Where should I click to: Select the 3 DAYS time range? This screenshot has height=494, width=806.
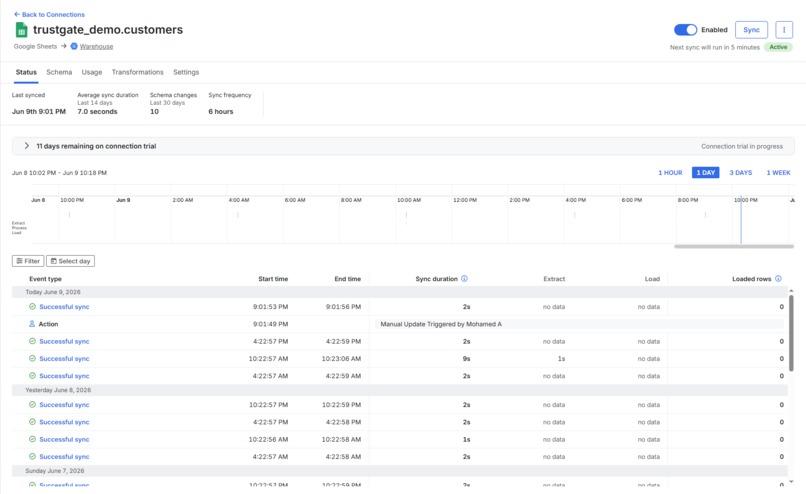[741, 173]
